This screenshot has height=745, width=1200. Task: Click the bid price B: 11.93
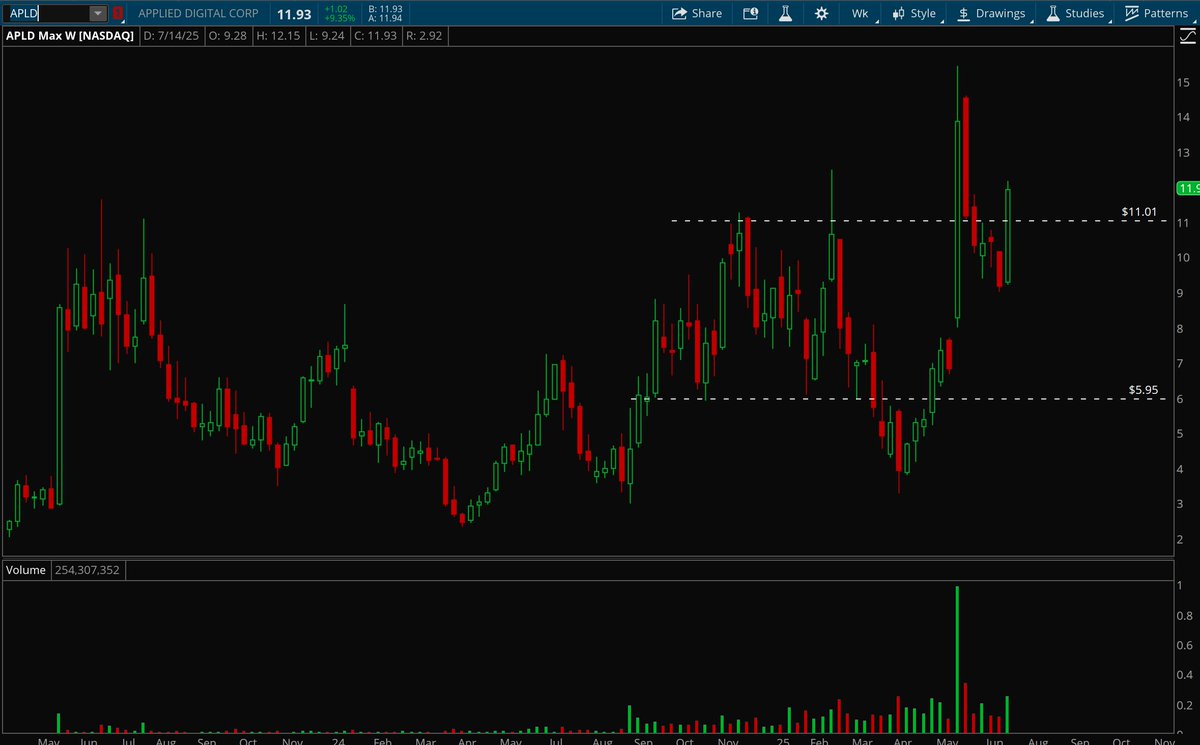click(x=384, y=8)
